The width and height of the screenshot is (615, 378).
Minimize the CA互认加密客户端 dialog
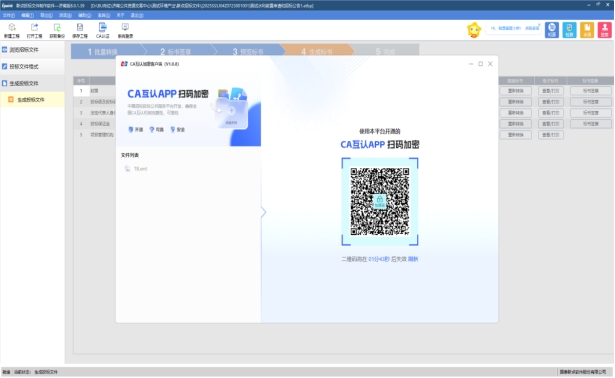(x=471, y=64)
